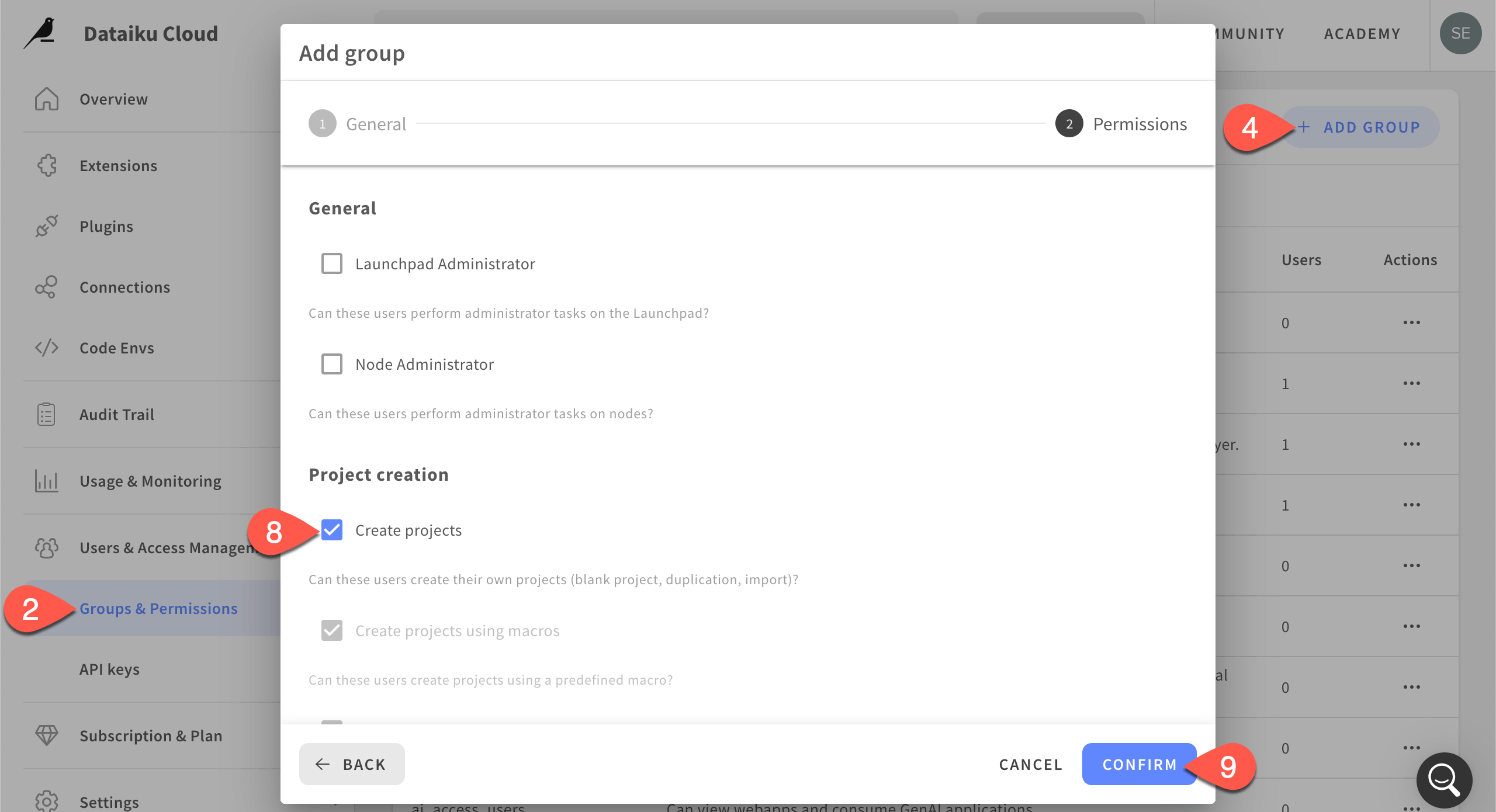The width and height of the screenshot is (1496, 812).
Task: Click the Project creation section heading
Action: click(379, 474)
